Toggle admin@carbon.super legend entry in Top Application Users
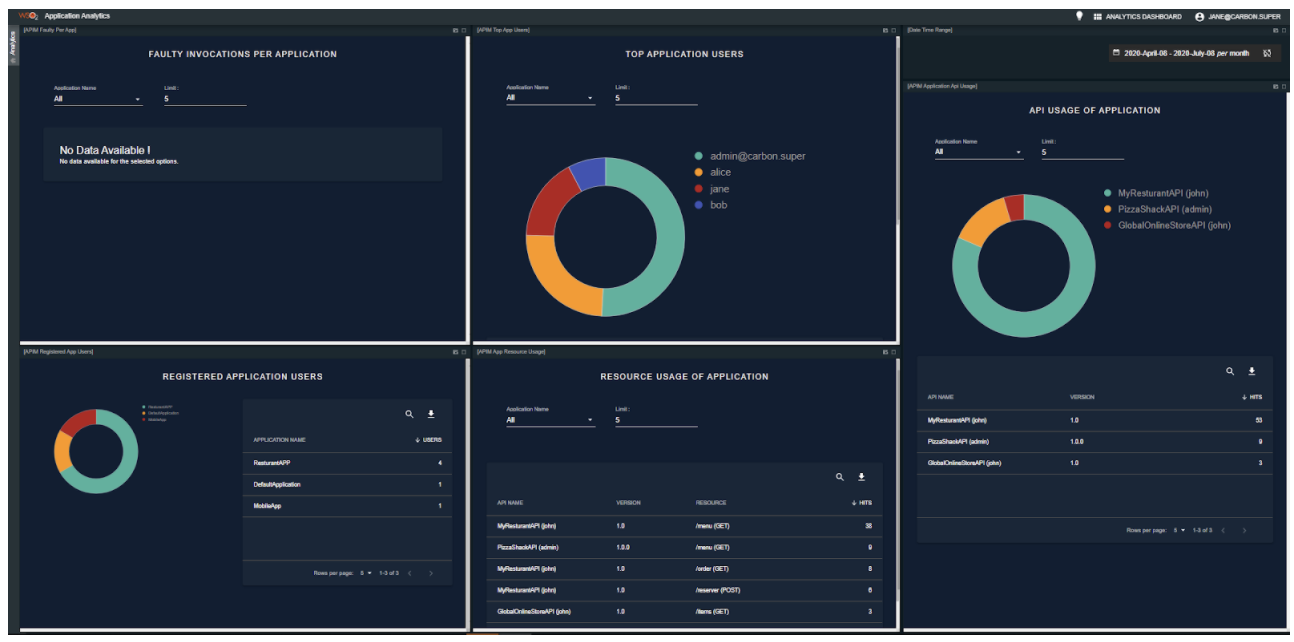The image size is (1294, 642). pos(750,156)
